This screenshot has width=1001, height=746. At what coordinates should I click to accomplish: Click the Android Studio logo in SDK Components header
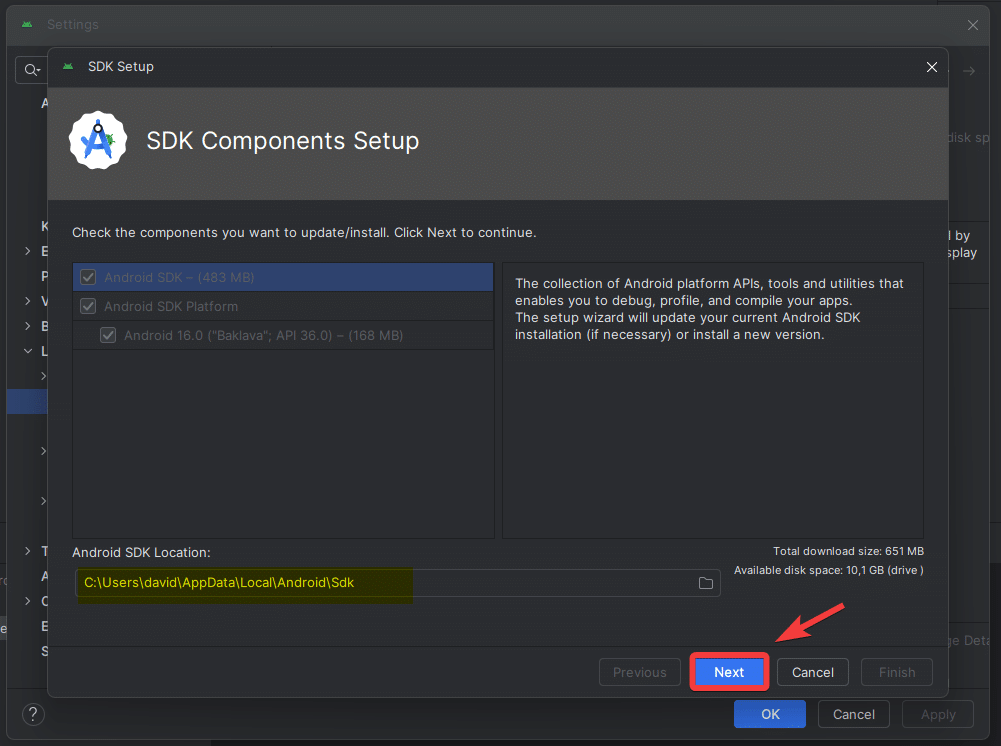[x=97, y=140]
